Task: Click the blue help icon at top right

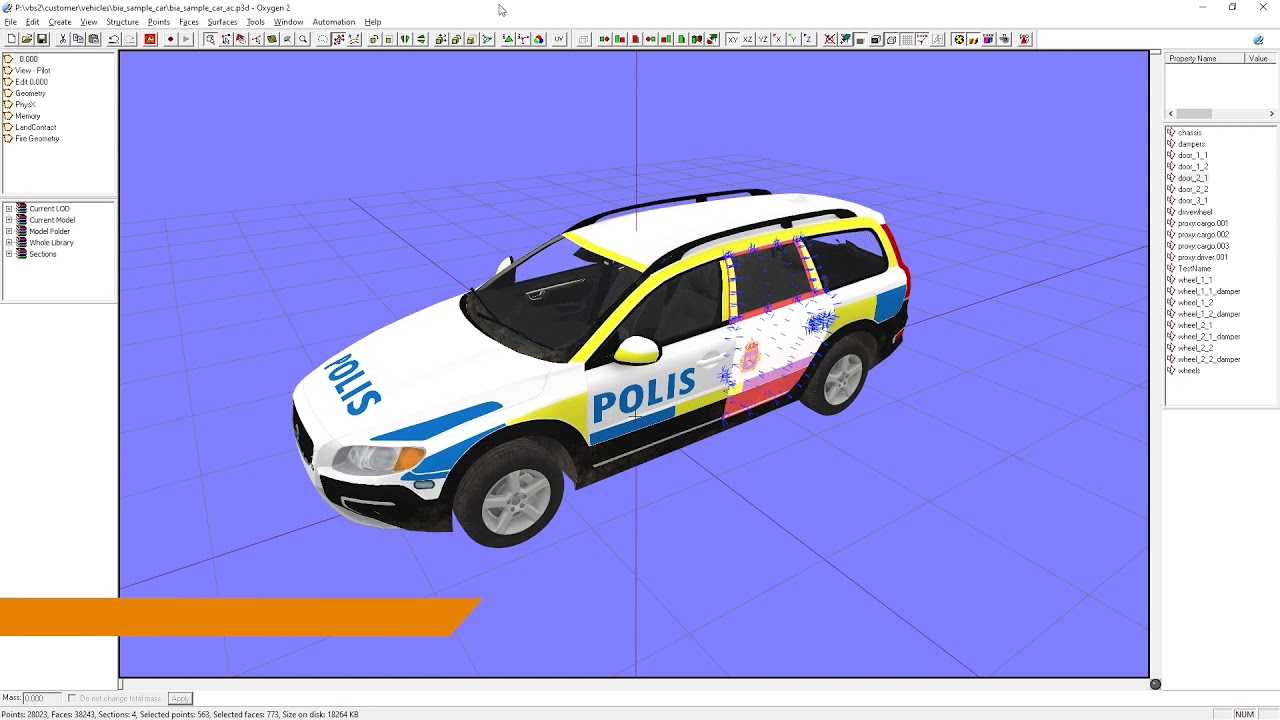Action: click(1258, 39)
